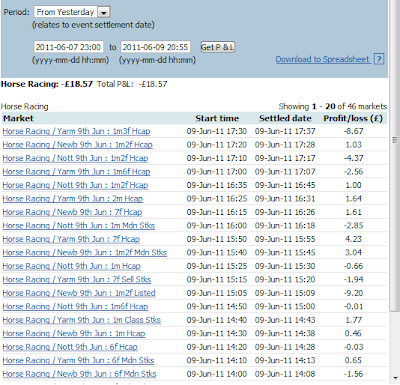
Task: Open the Period dropdown arrow
Action: [x=104, y=13]
